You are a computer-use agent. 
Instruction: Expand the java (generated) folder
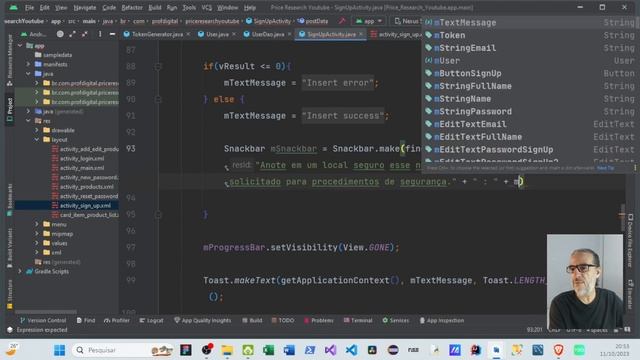28,111
